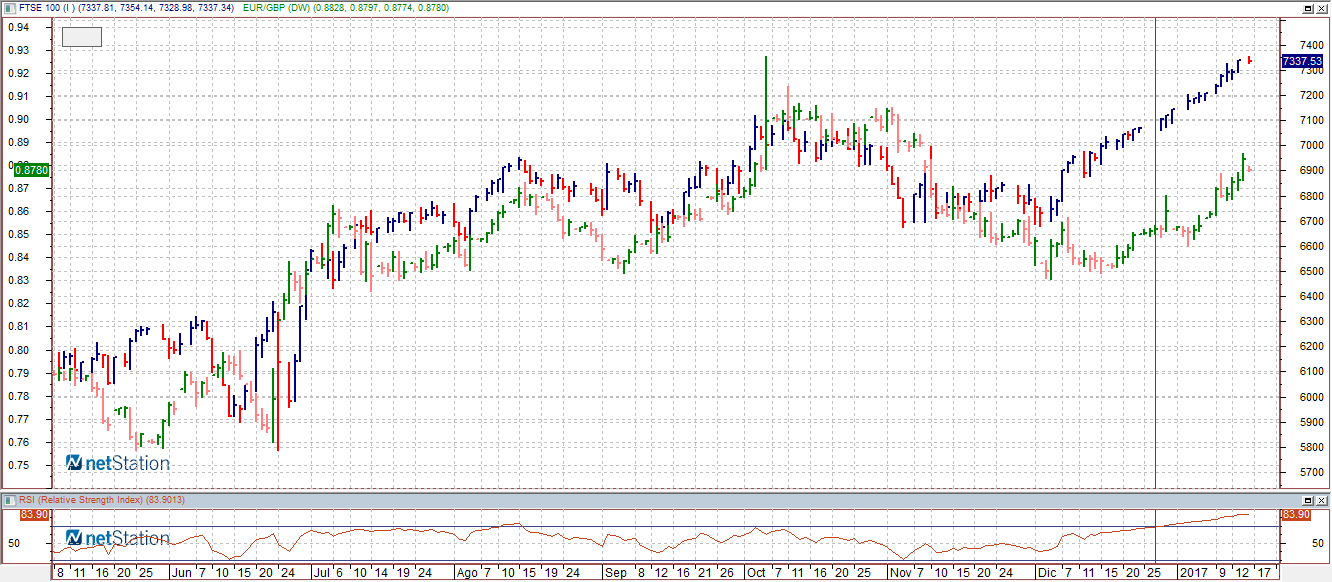Viewport: 1332px width, 582px height.
Task: Restore the chart window with the maximize icon
Action: (x=1307, y=7)
